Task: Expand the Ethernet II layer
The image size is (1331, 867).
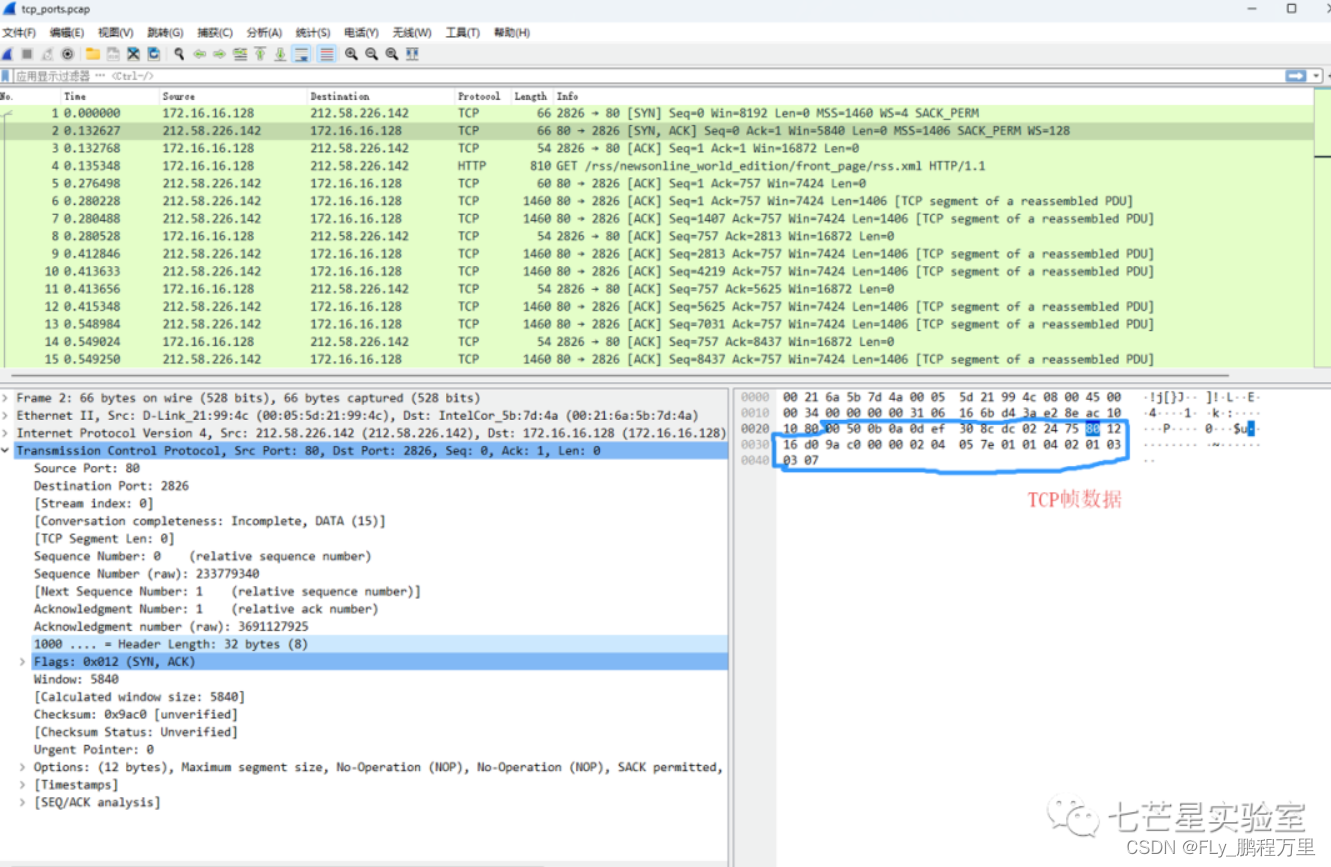Action: (x=6, y=415)
